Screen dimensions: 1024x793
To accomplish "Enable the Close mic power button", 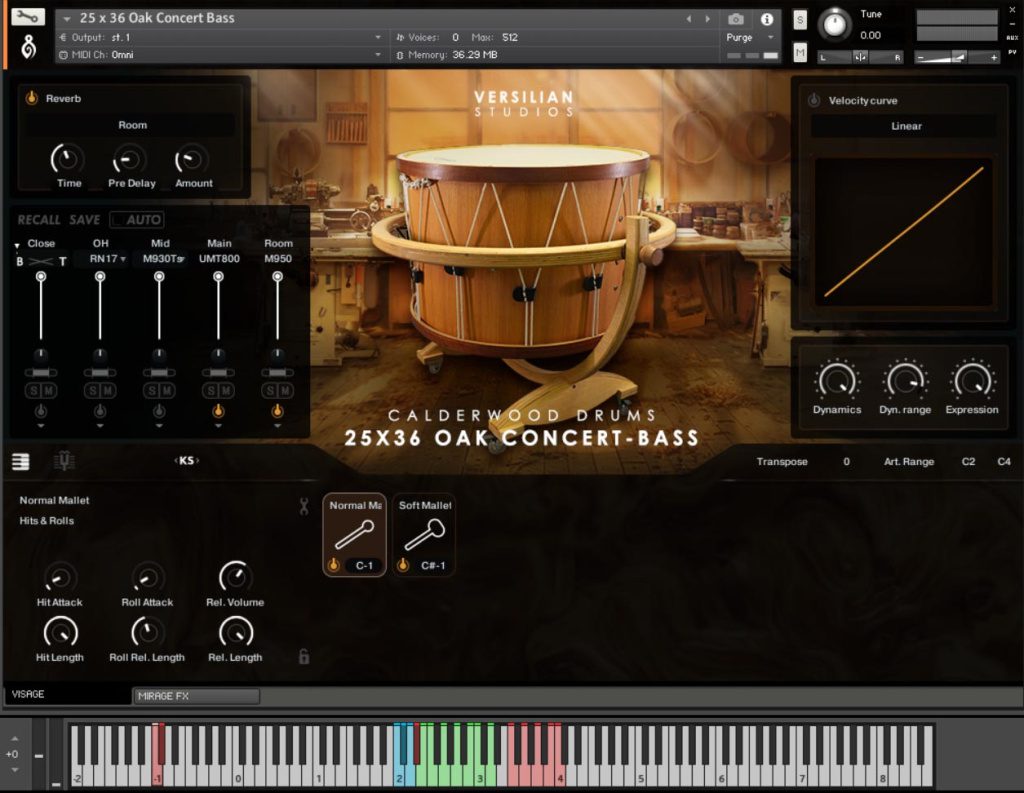I will (40, 411).
